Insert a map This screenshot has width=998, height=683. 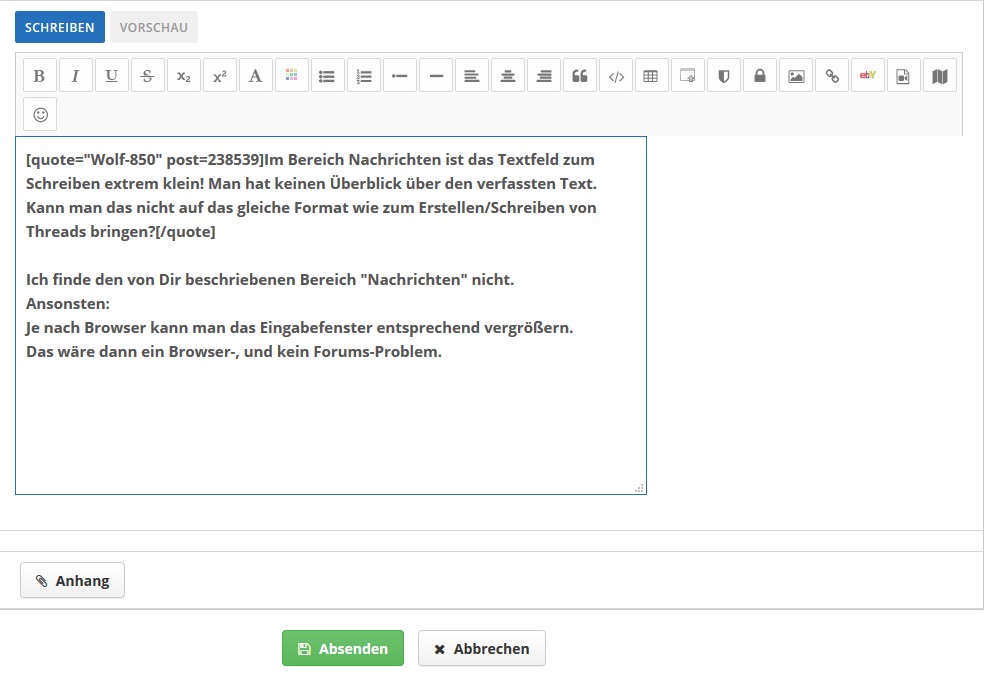point(940,76)
